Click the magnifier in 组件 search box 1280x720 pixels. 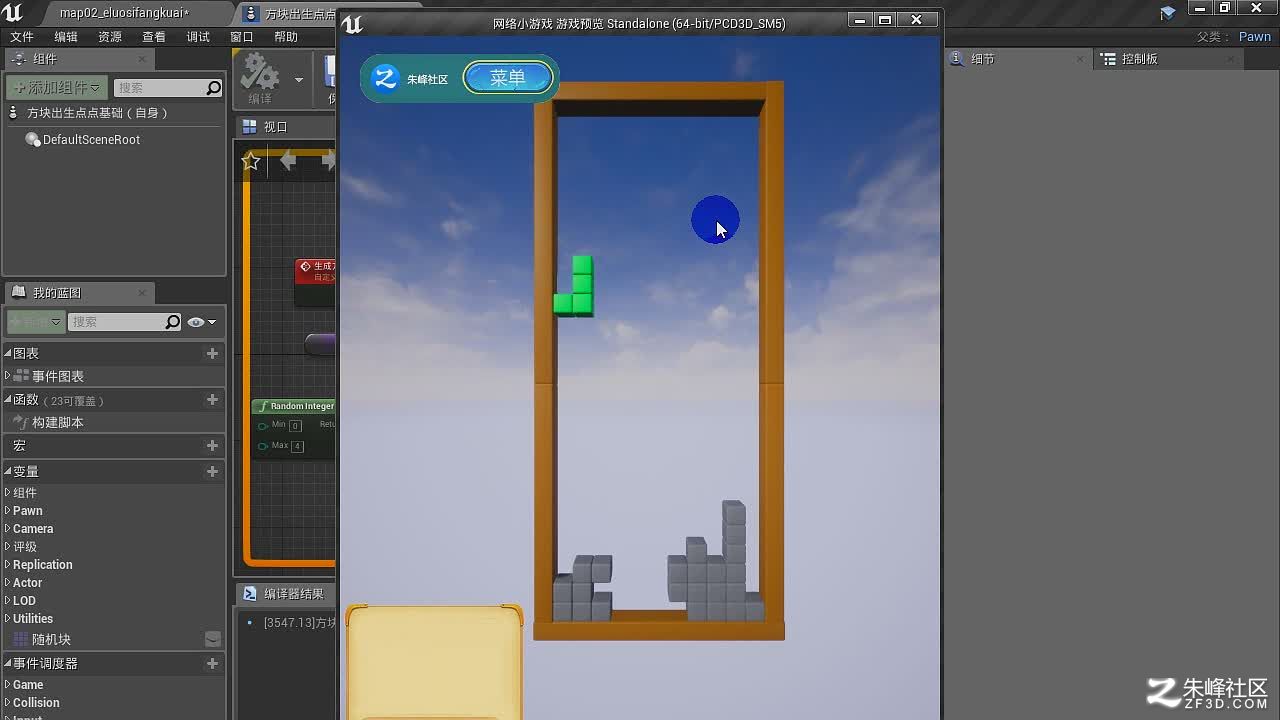click(x=213, y=88)
